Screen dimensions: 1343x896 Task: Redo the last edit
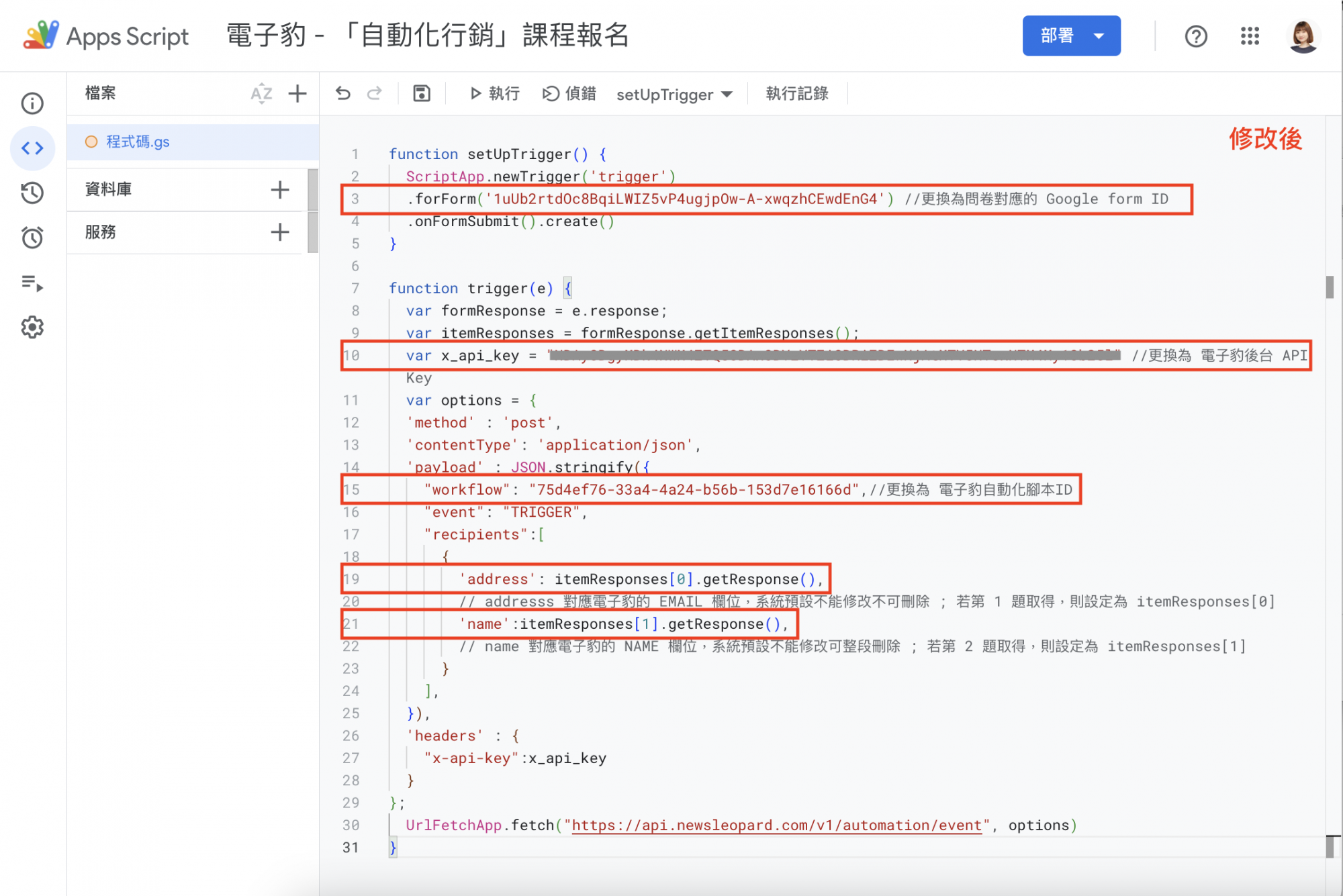(375, 93)
